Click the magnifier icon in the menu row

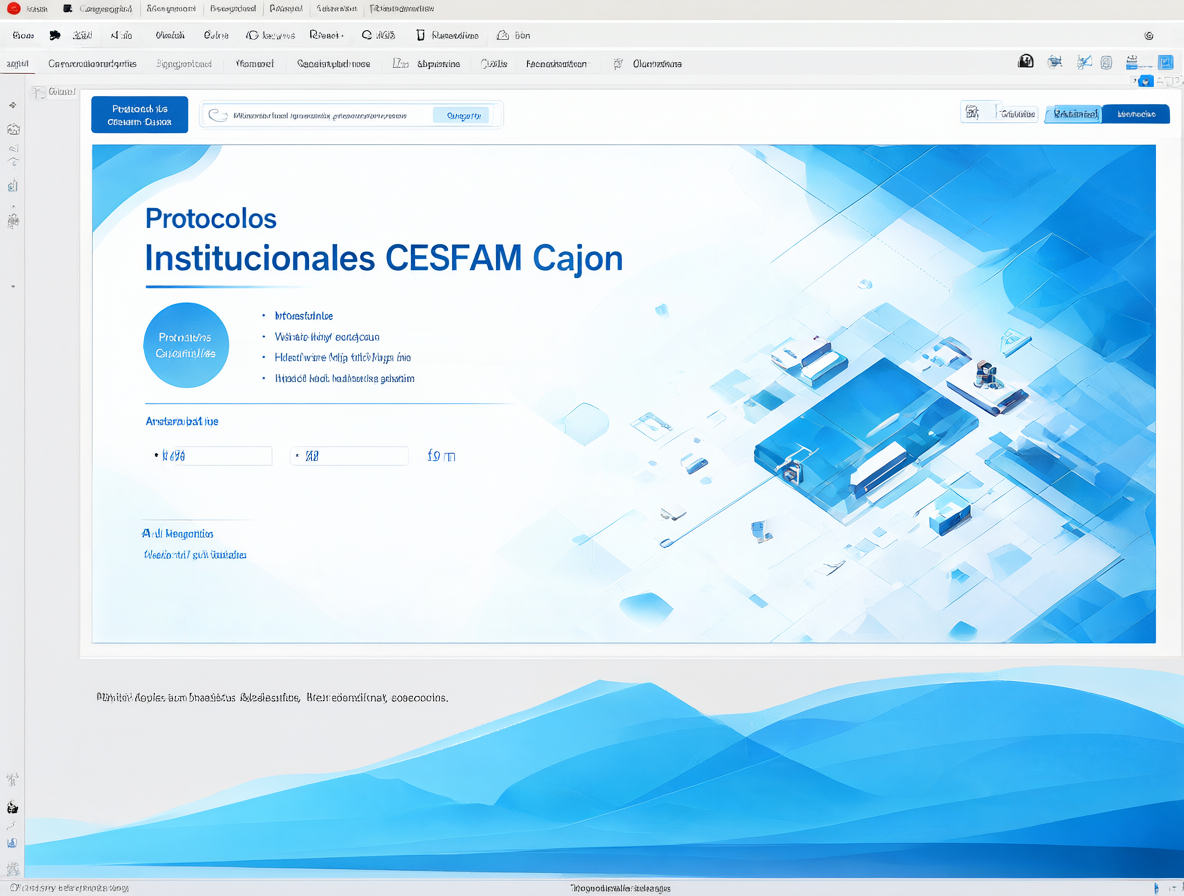(367, 35)
